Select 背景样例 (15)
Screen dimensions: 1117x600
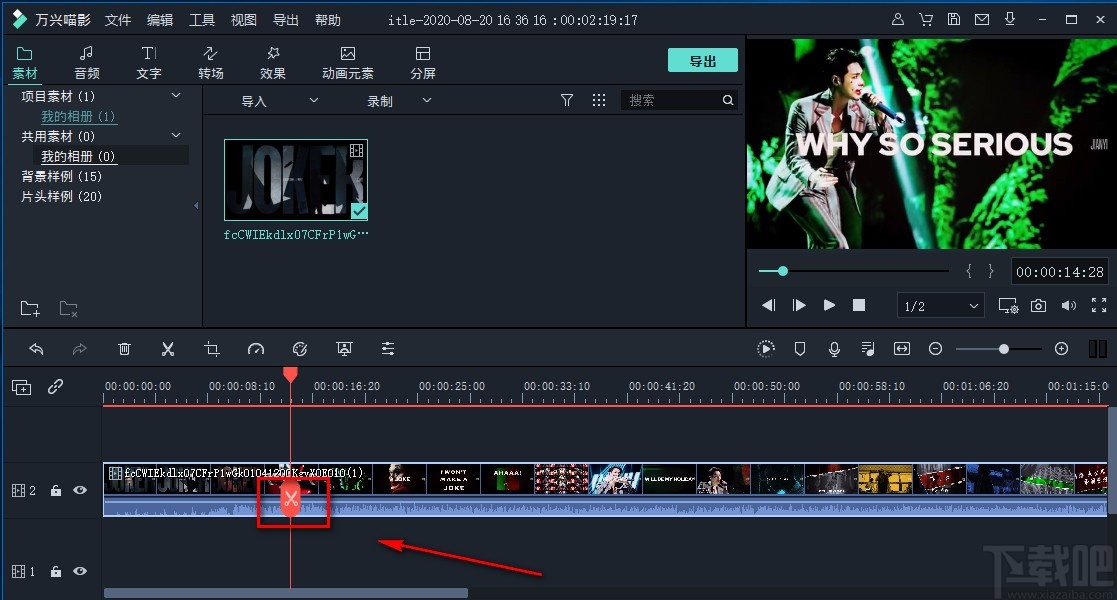[x=61, y=176]
